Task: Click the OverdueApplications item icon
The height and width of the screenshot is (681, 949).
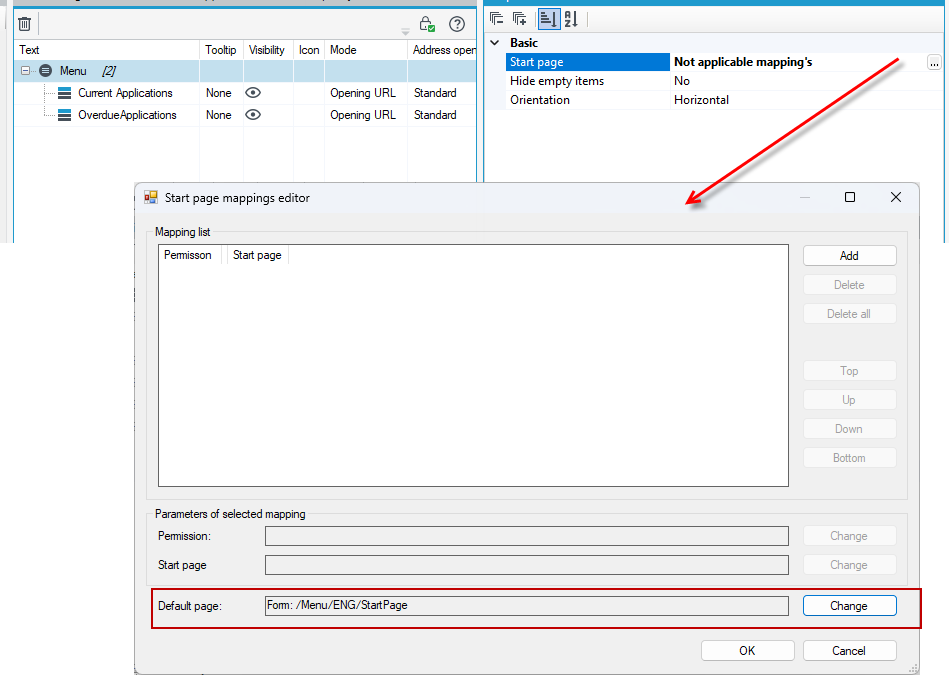Action: coord(64,115)
